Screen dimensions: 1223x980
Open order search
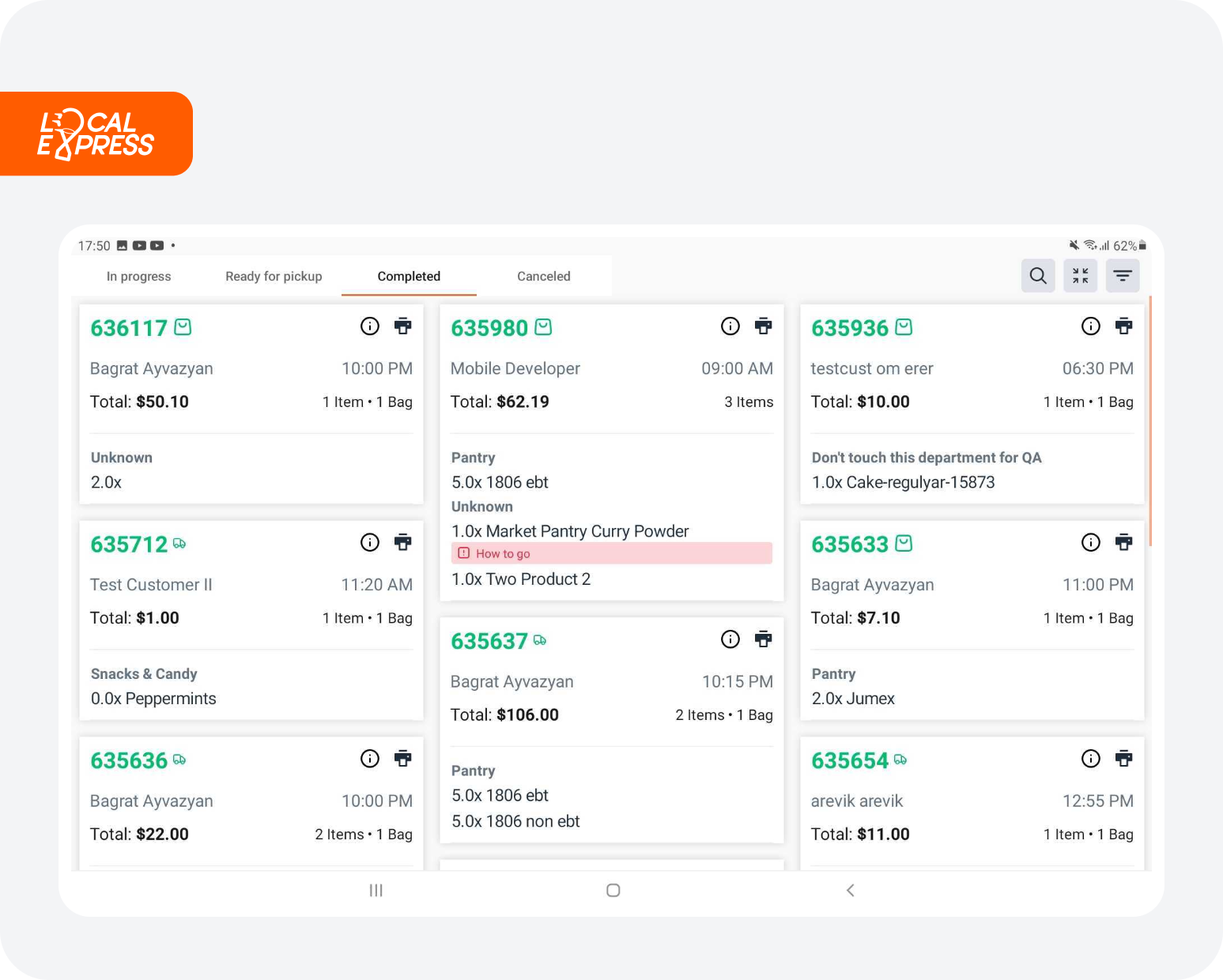1038,275
